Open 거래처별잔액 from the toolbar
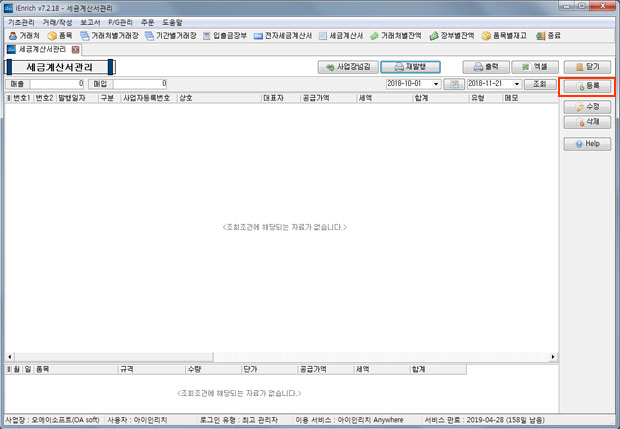 tap(396, 35)
